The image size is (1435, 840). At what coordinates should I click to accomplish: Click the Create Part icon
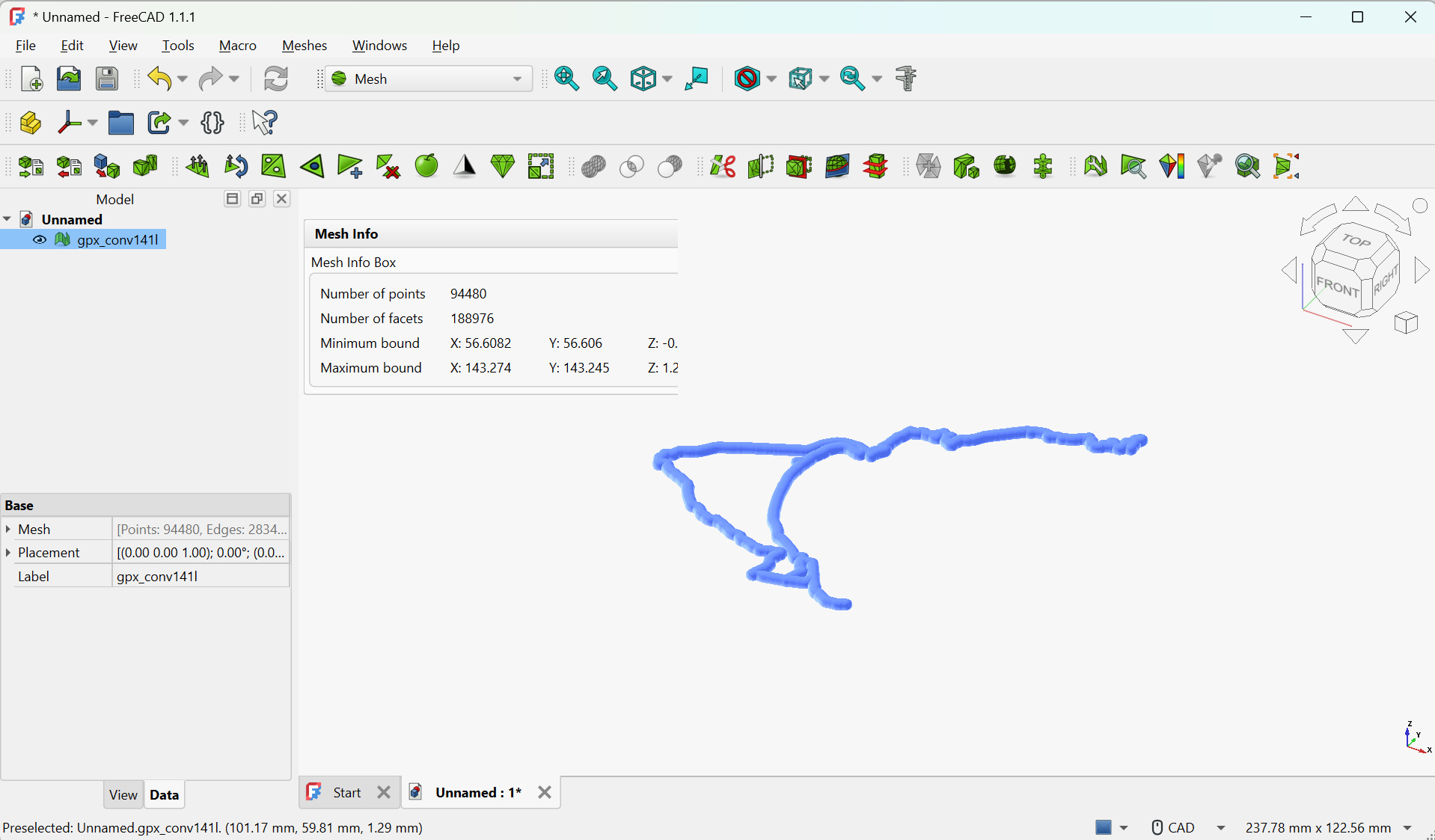pyautogui.click(x=31, y=122)
